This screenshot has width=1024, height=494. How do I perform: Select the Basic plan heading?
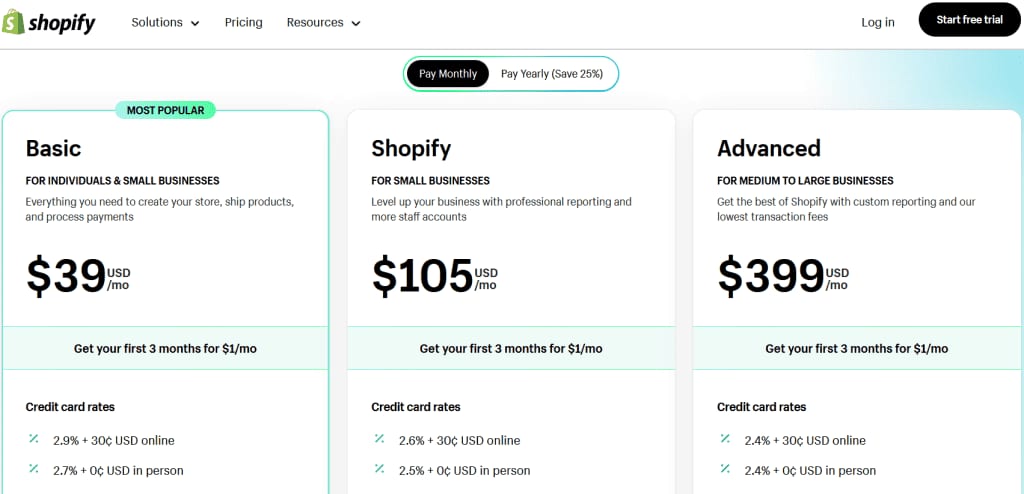coord(54,148)
